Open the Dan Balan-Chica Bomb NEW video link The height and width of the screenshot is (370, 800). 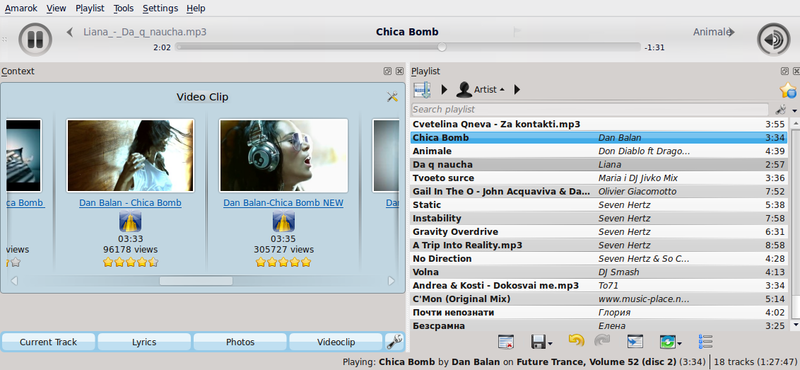point(283,203)
